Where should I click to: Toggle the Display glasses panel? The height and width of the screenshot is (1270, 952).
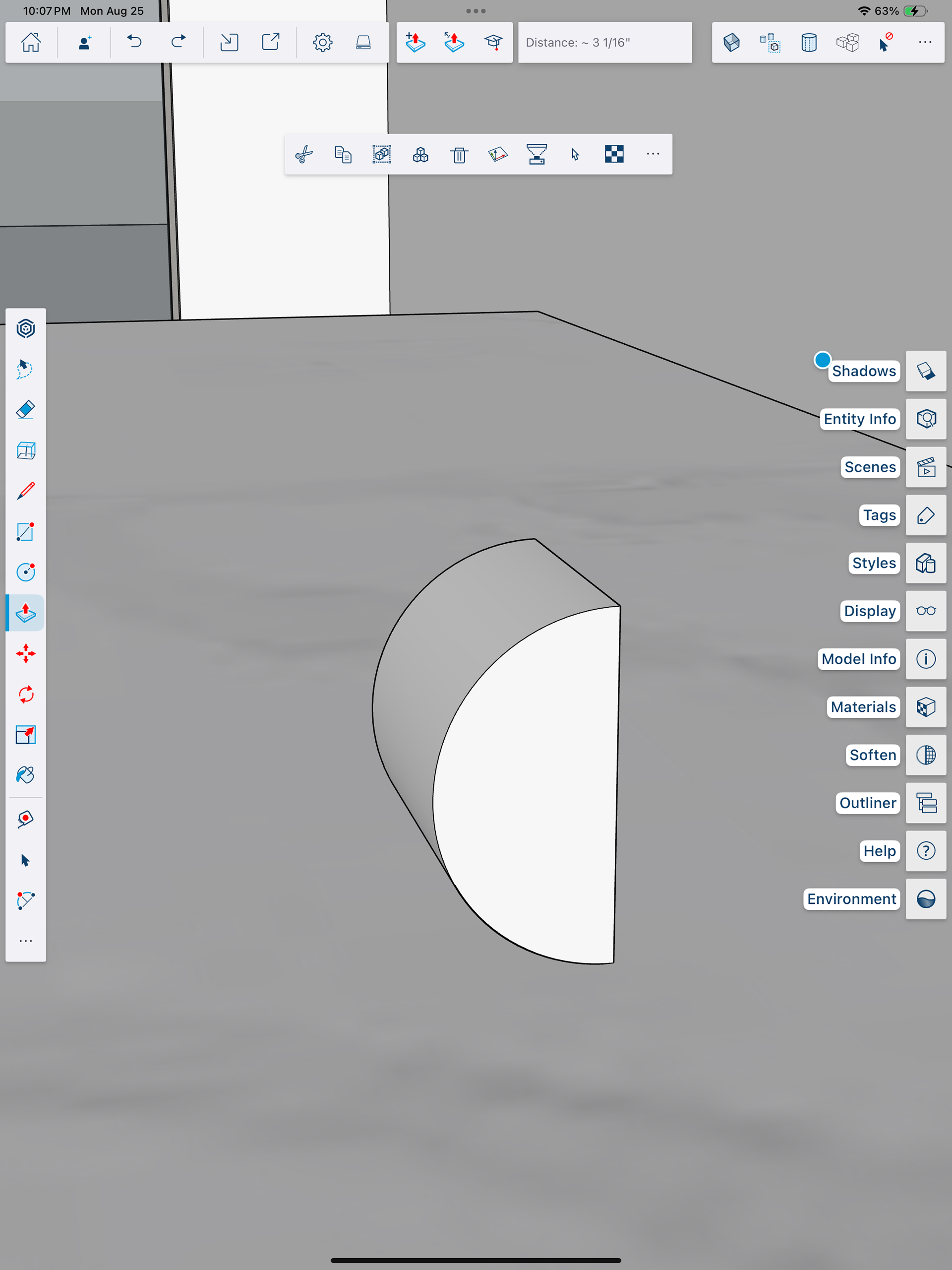(x=926, y=611)
